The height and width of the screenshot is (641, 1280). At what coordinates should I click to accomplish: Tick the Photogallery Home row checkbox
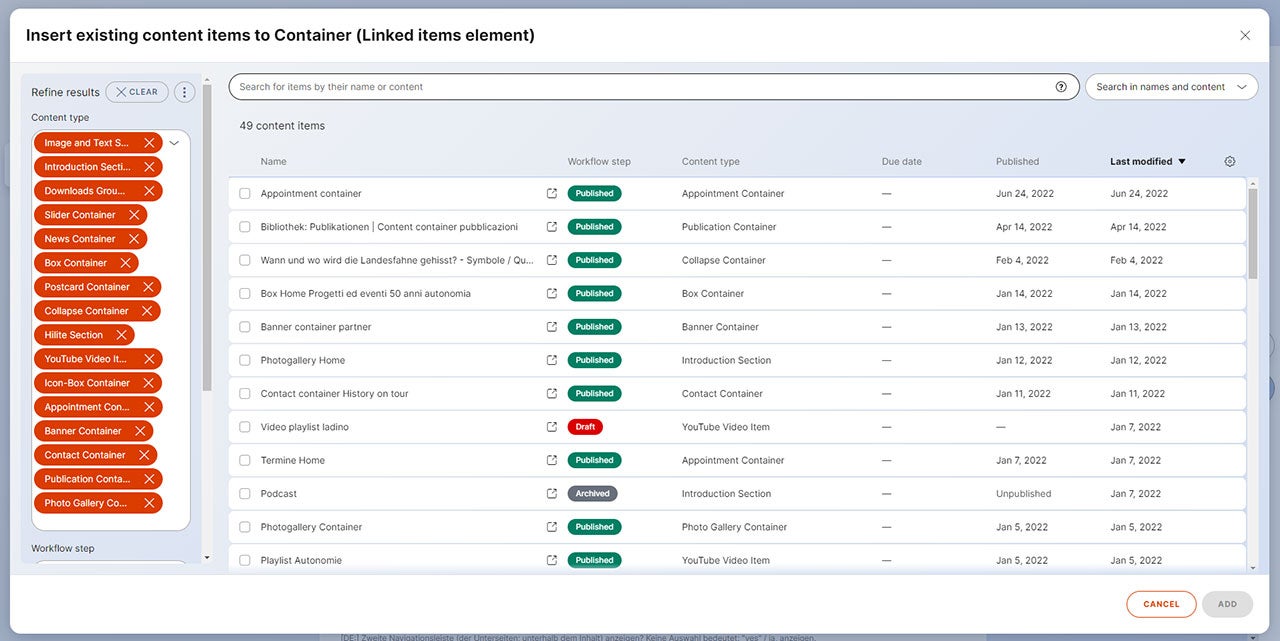[245, 360]
